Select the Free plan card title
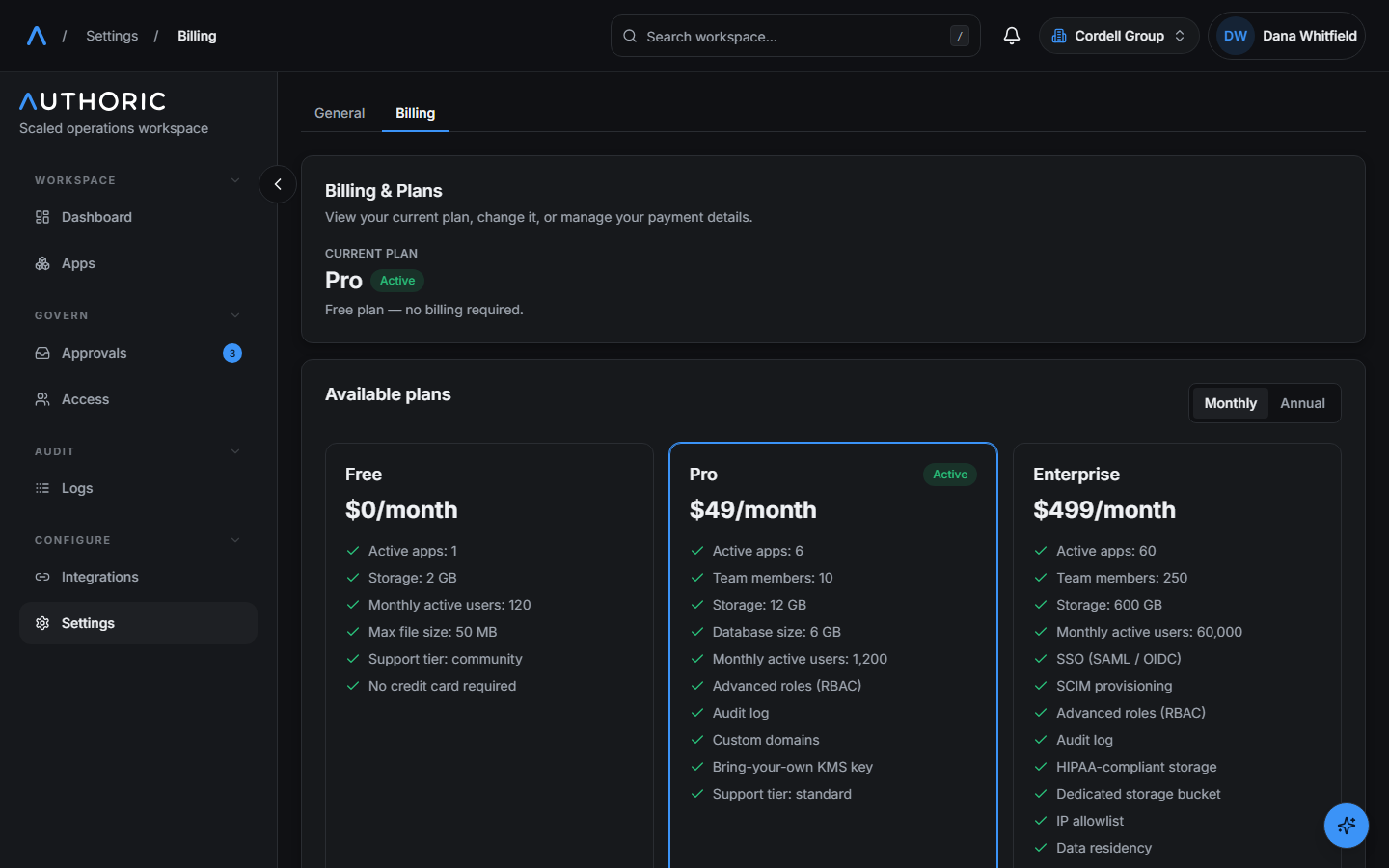 click(364, 475)
